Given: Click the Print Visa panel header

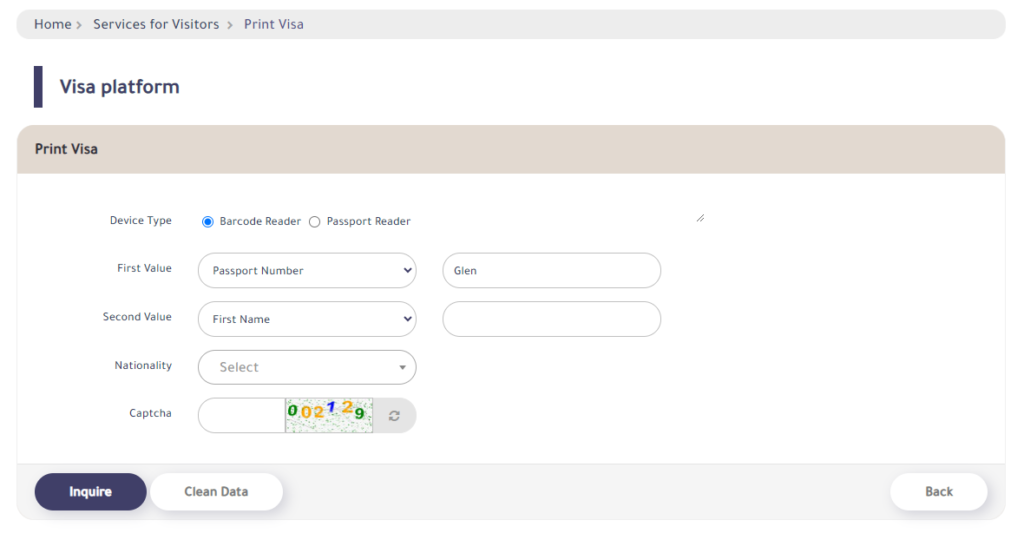Looking at the screenshot, I should [x=511, y=150].
